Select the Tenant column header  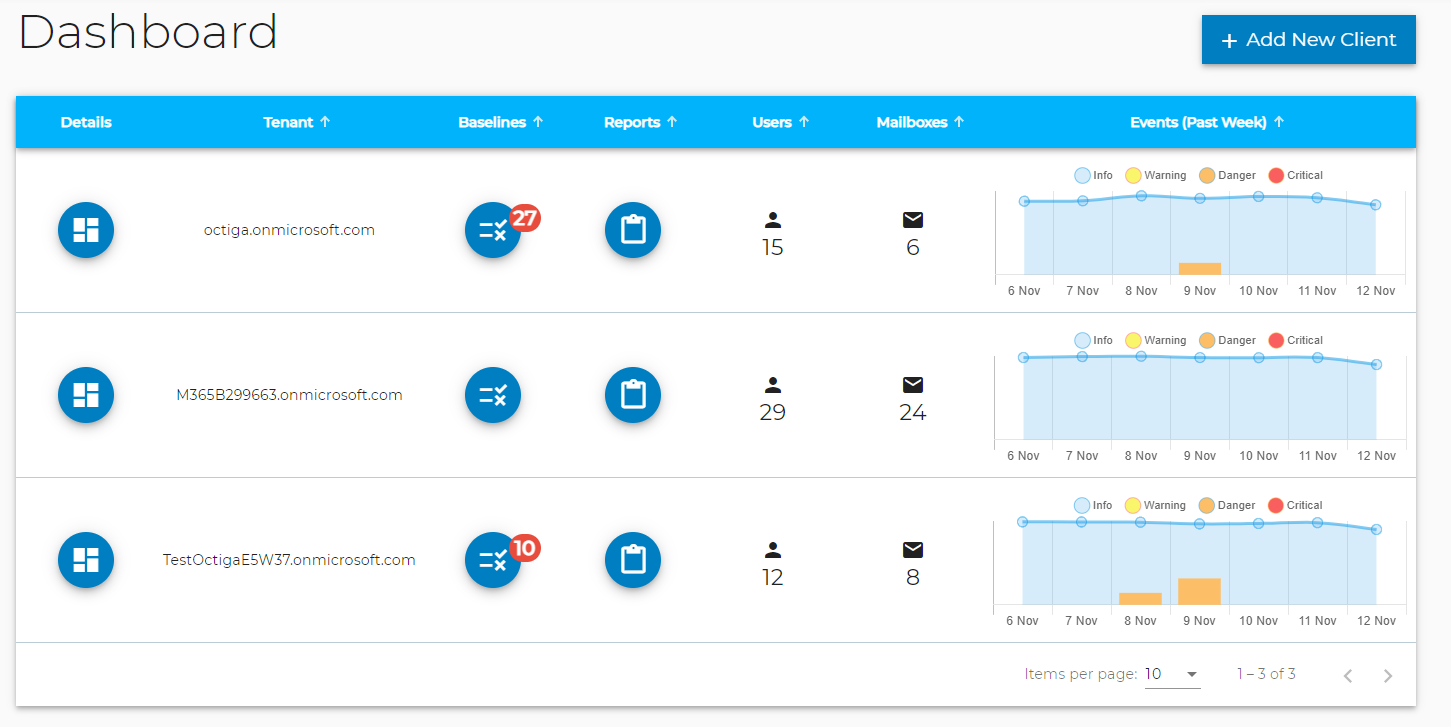point(296,121)
